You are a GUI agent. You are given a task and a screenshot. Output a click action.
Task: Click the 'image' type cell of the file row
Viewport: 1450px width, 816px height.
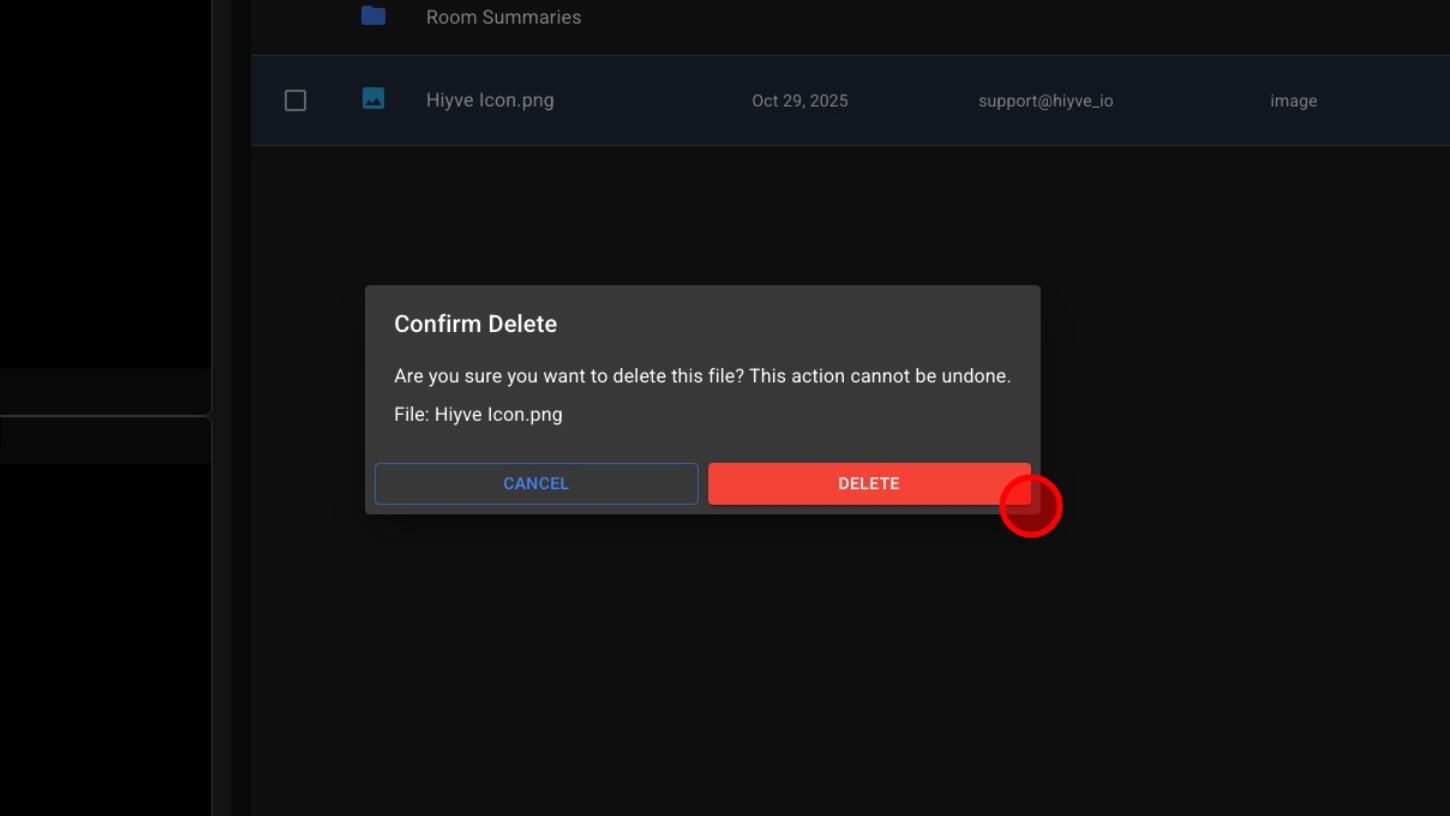pyautogui.click(x=1293, y=101)
